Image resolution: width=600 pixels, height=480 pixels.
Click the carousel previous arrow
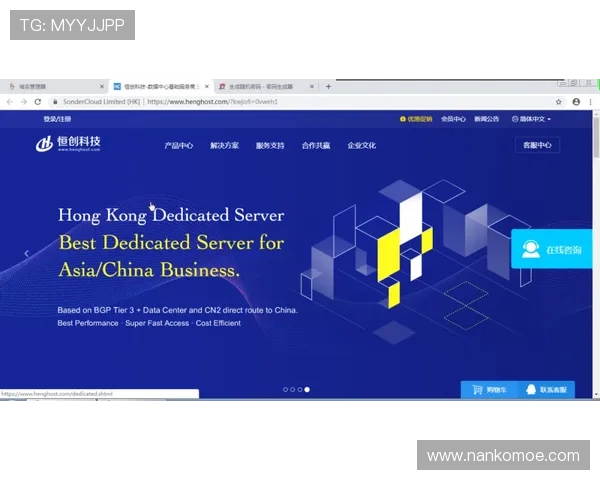tap(26, 253)
